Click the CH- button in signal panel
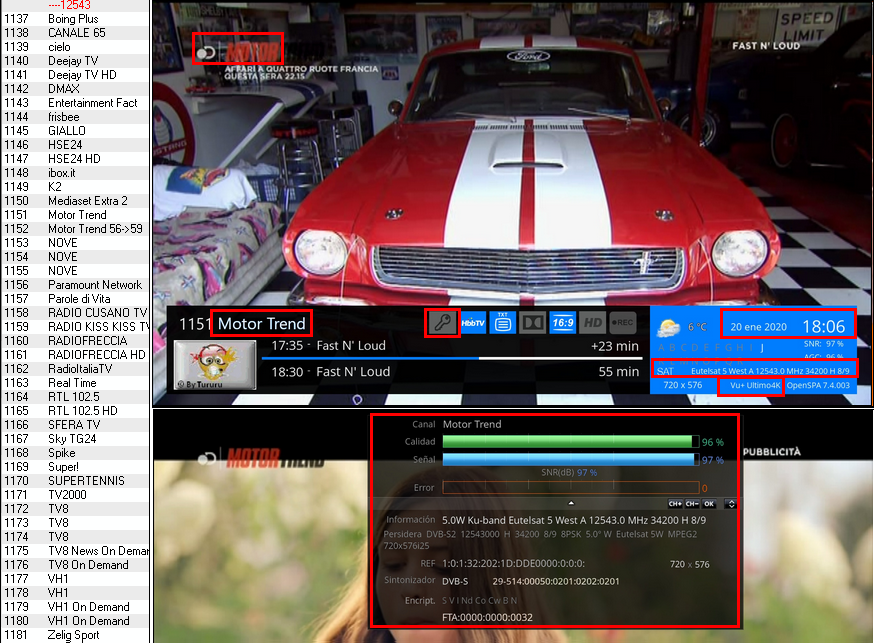The width and height of the screenshot is (874, 643). (692, 504)
